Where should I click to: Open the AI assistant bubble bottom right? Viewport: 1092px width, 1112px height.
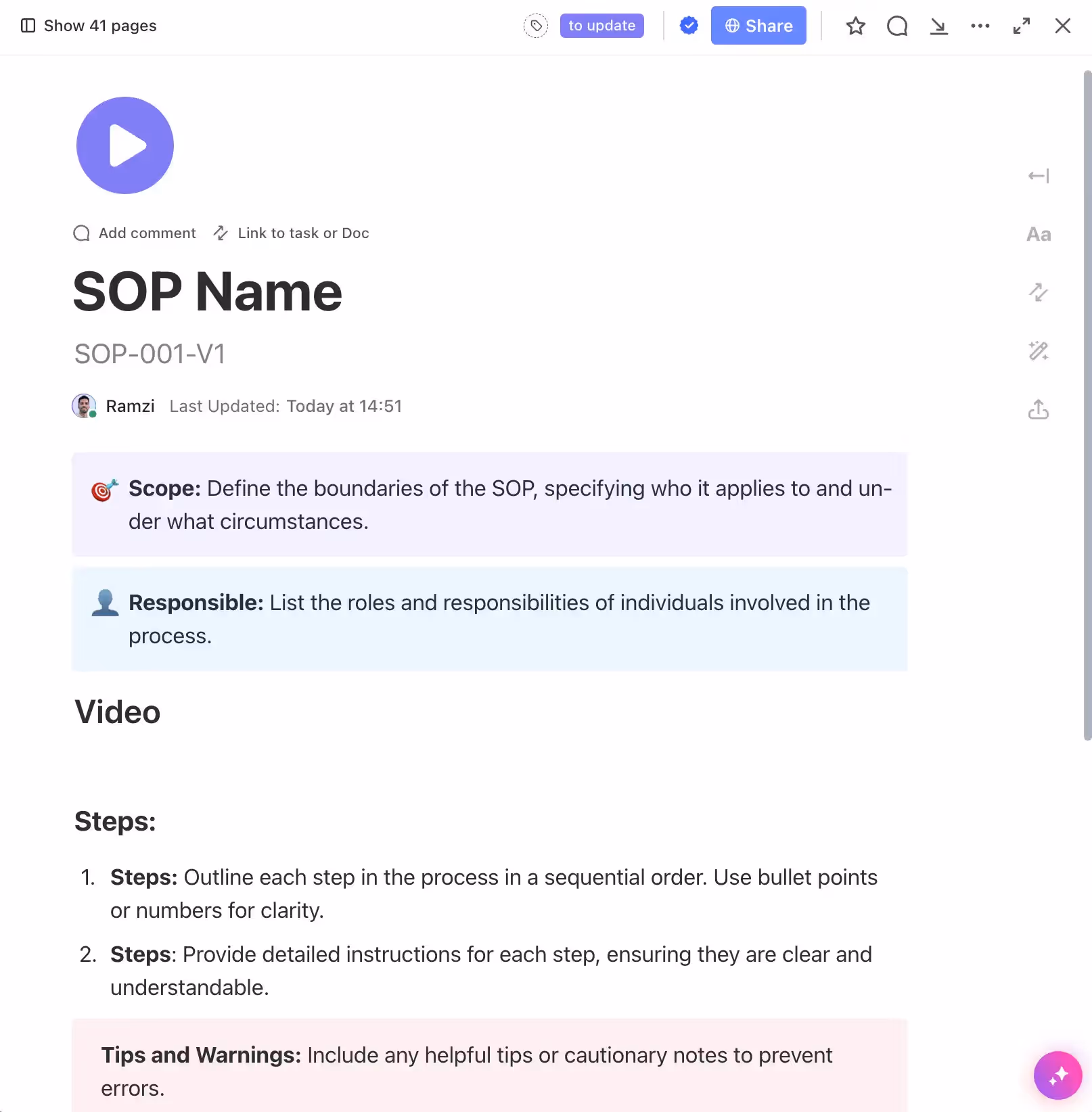[1057, 1075]
